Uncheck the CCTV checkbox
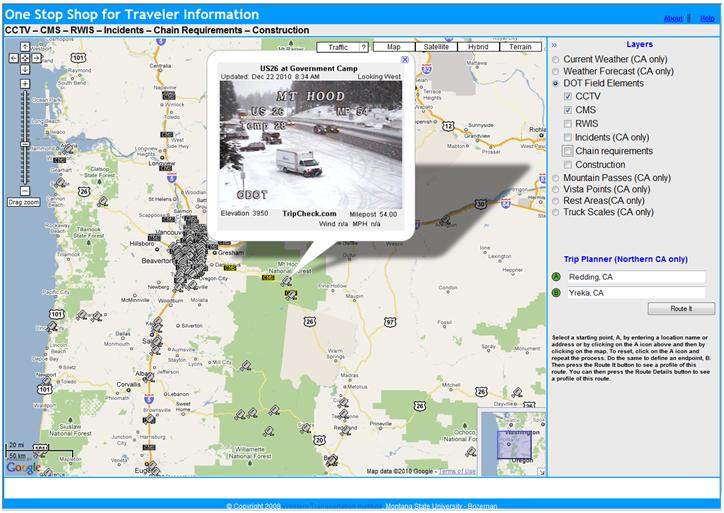 point(568,97)
